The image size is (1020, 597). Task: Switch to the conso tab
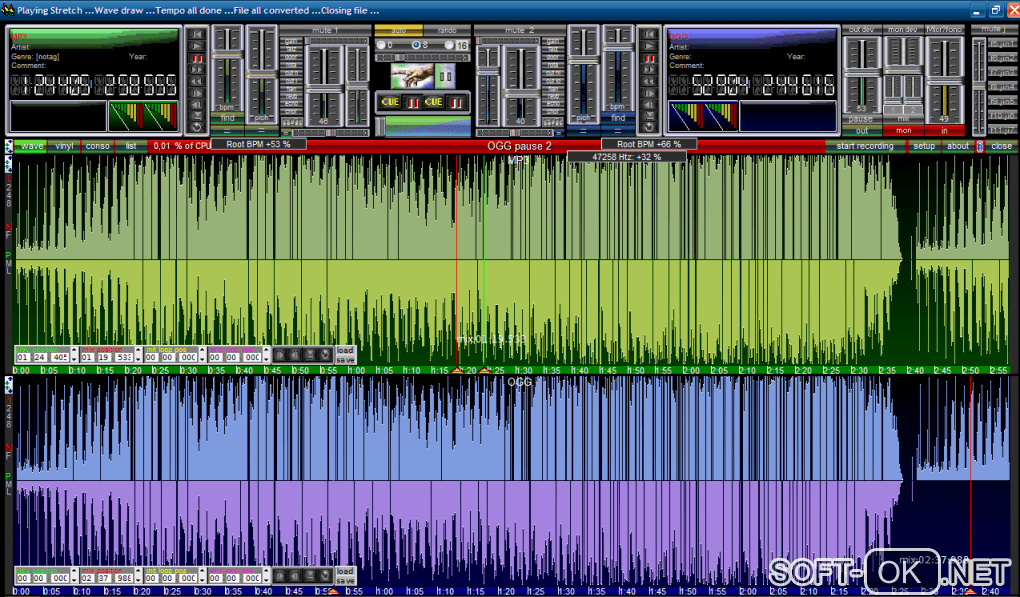(x=98, y=146)
